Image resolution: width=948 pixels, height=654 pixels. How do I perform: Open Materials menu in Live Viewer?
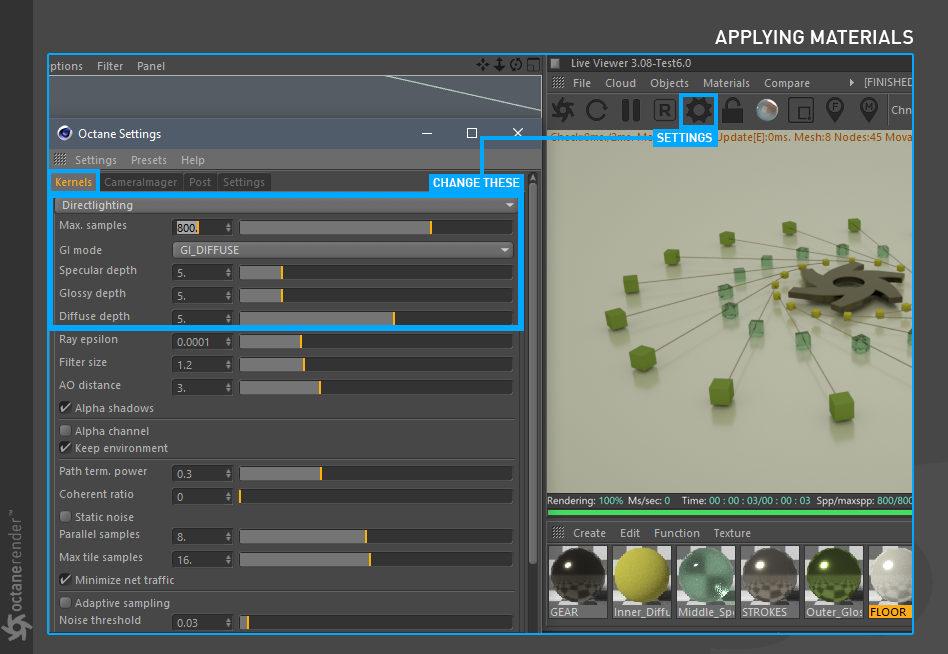click(x=726, y=83)
